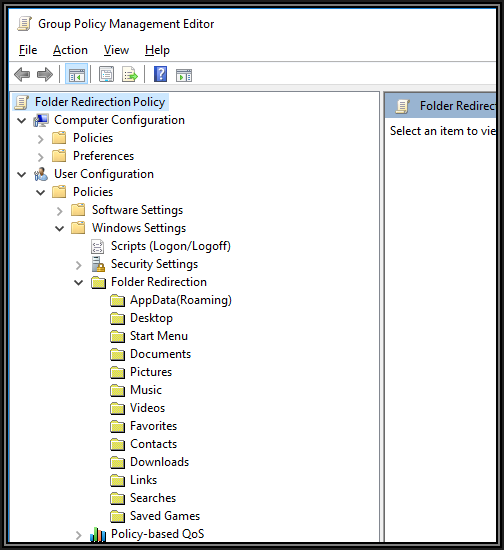The width and height of the screenshot is (504, 550).
Task: Expand the Policy-based QoS node
Action: tap(79, 535)
